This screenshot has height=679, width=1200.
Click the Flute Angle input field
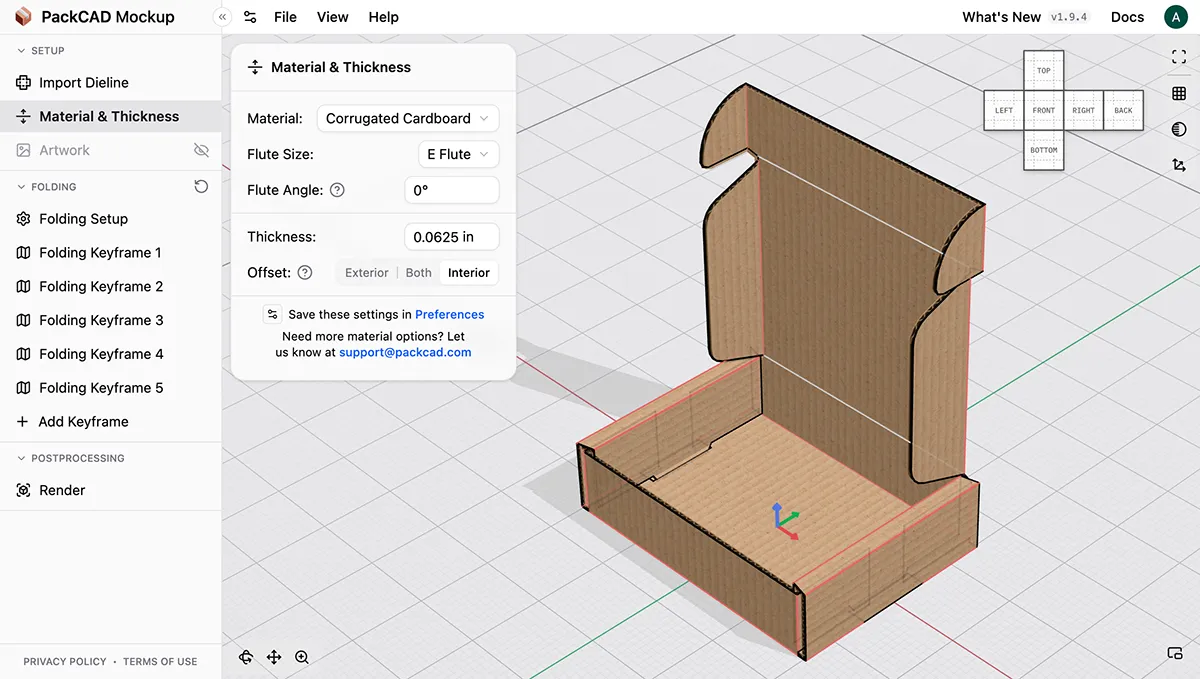pyautogui.click(x=452, y=190)
